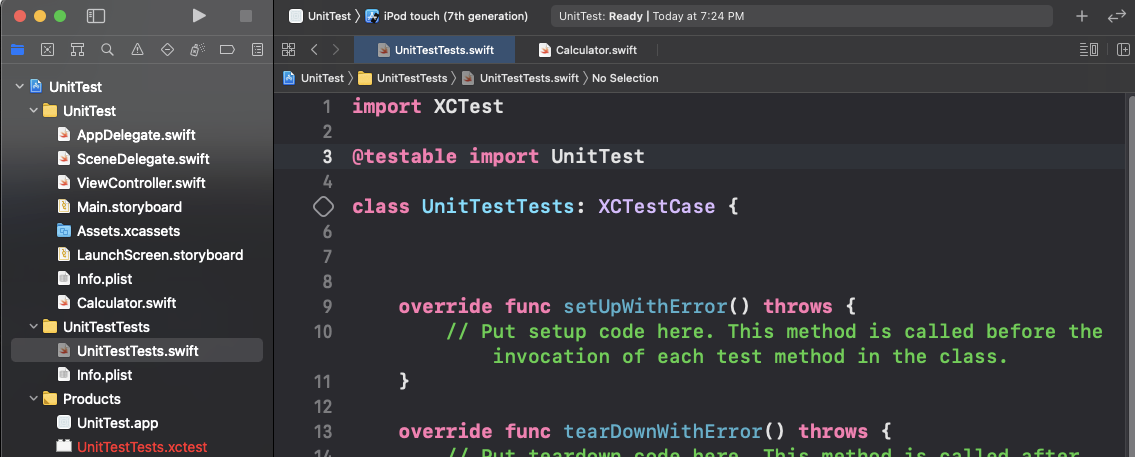Screen dimensions: 1135x457
Task: Collapse the UnitTest group folder
Action: coord(33,111)
